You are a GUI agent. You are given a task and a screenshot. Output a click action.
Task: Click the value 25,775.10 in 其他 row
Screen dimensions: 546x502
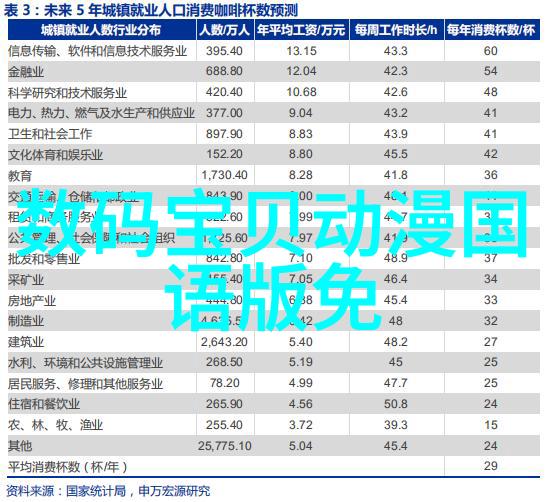(x=225, y=446)
